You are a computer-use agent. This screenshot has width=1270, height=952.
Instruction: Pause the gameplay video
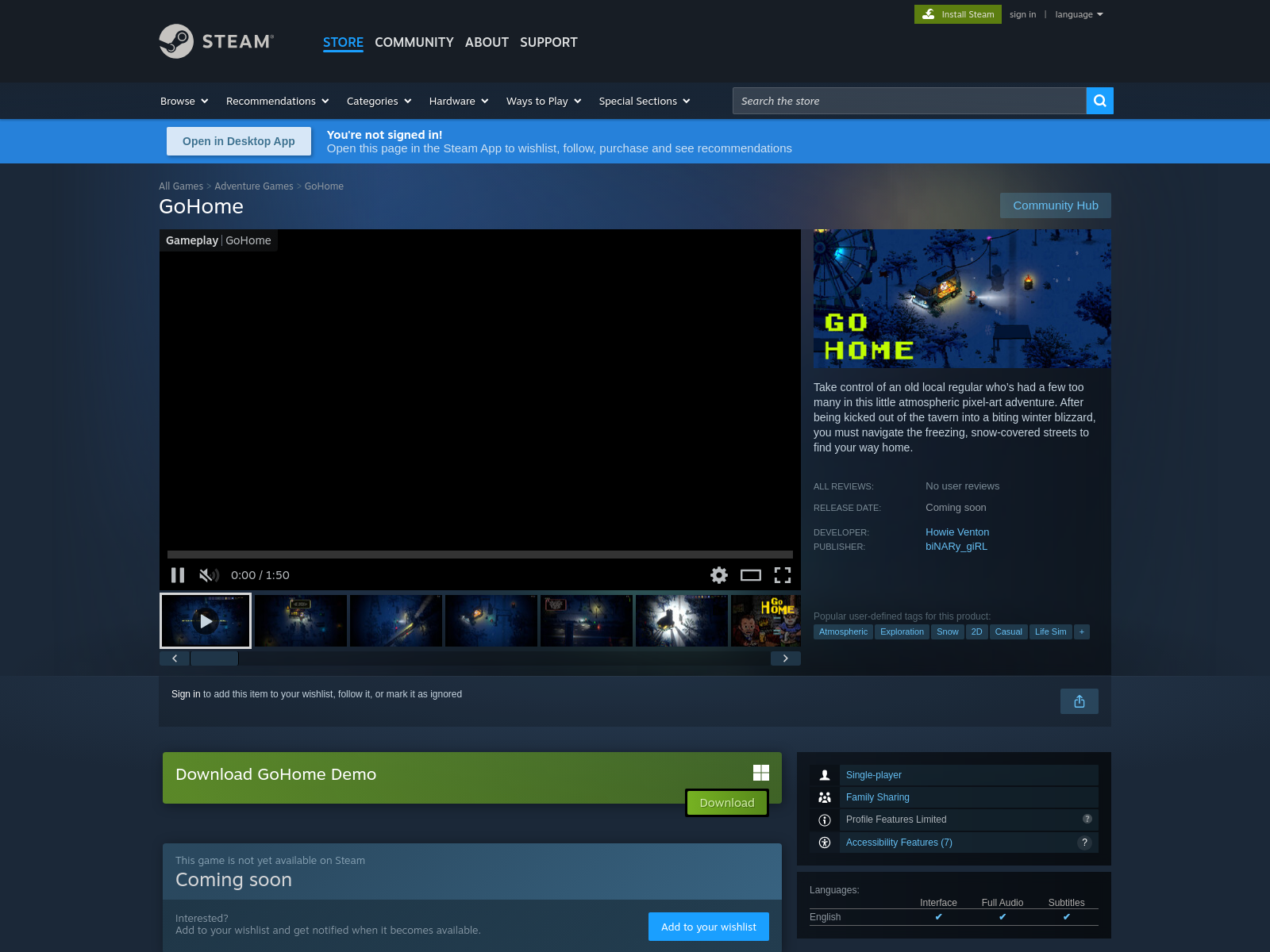(178, 575)
